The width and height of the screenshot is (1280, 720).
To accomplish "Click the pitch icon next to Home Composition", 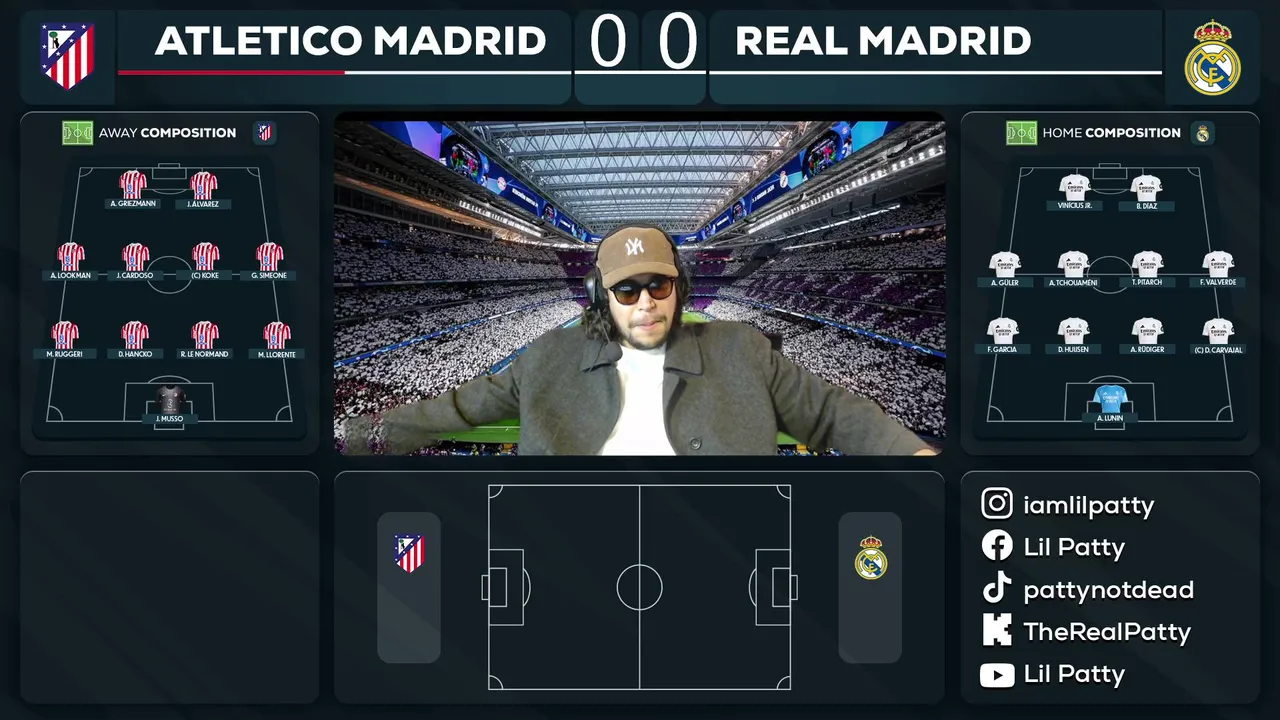I will pos(1021,133).
